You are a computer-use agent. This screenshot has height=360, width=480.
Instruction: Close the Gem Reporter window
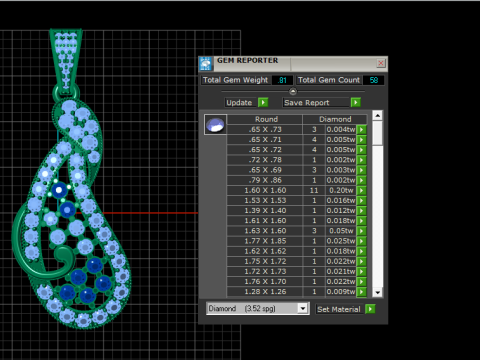coord(381,63)
